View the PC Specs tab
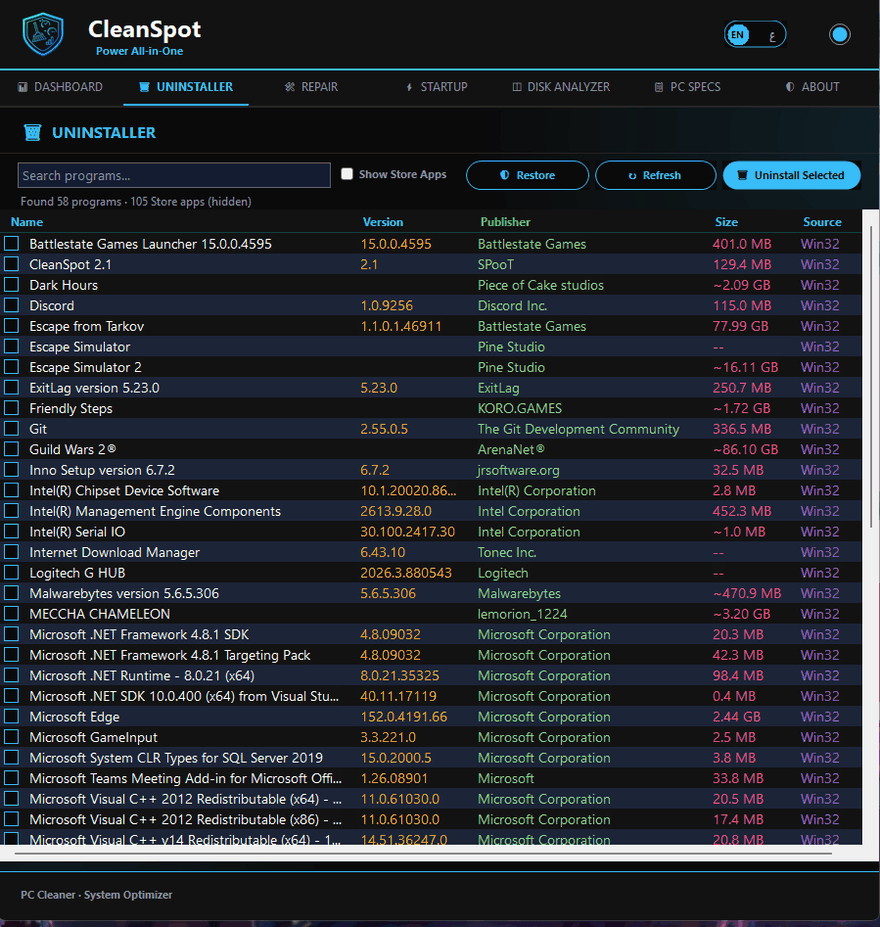The width and height of the screenshot is (880, 927). click(687, 87)
